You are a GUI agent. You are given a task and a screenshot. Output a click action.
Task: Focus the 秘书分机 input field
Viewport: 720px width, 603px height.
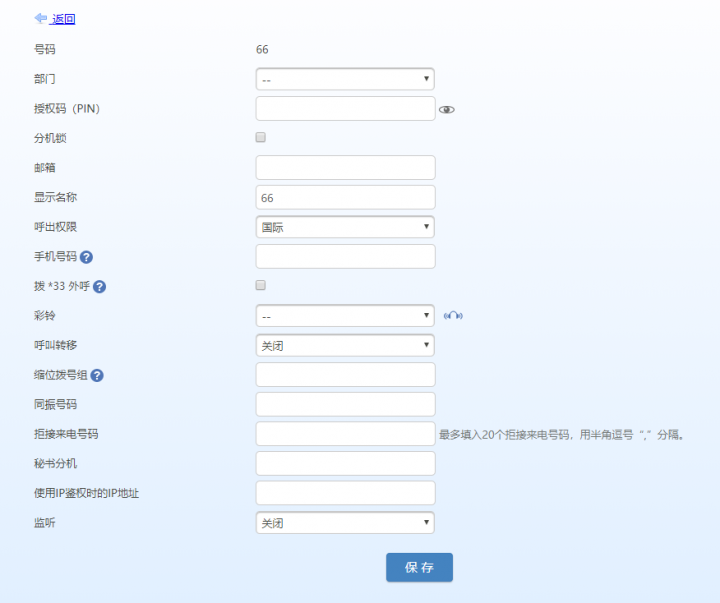tap(345, 463)
